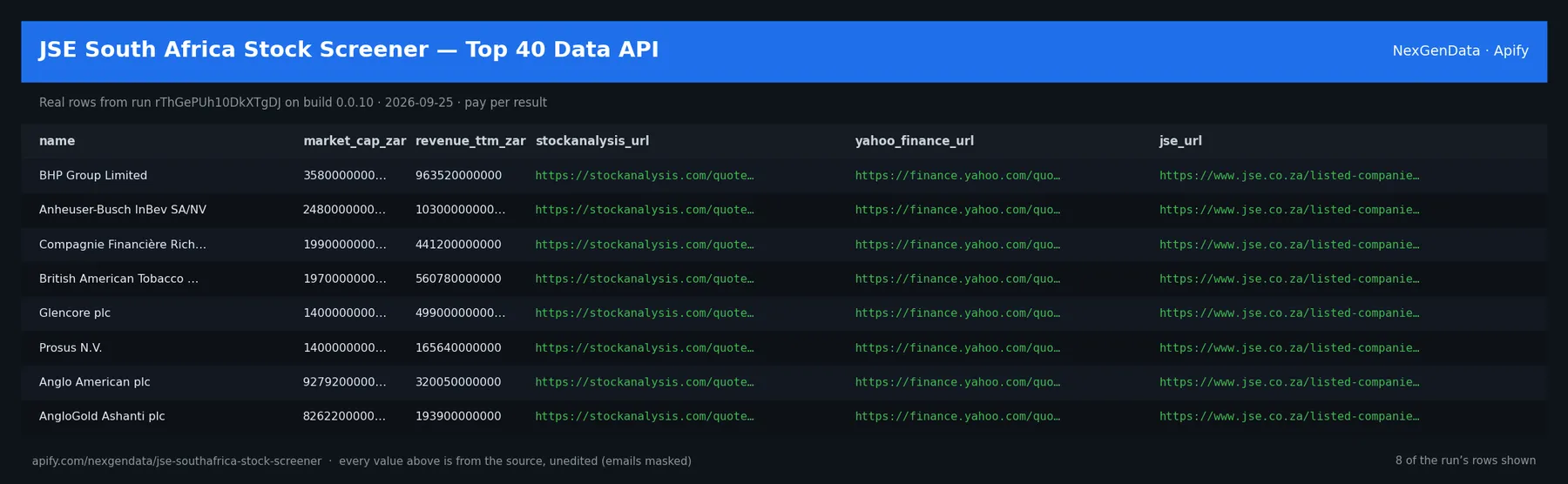Click the yahoo_finance_url column header
1568x484 pixels.
[x=915, y=141]
